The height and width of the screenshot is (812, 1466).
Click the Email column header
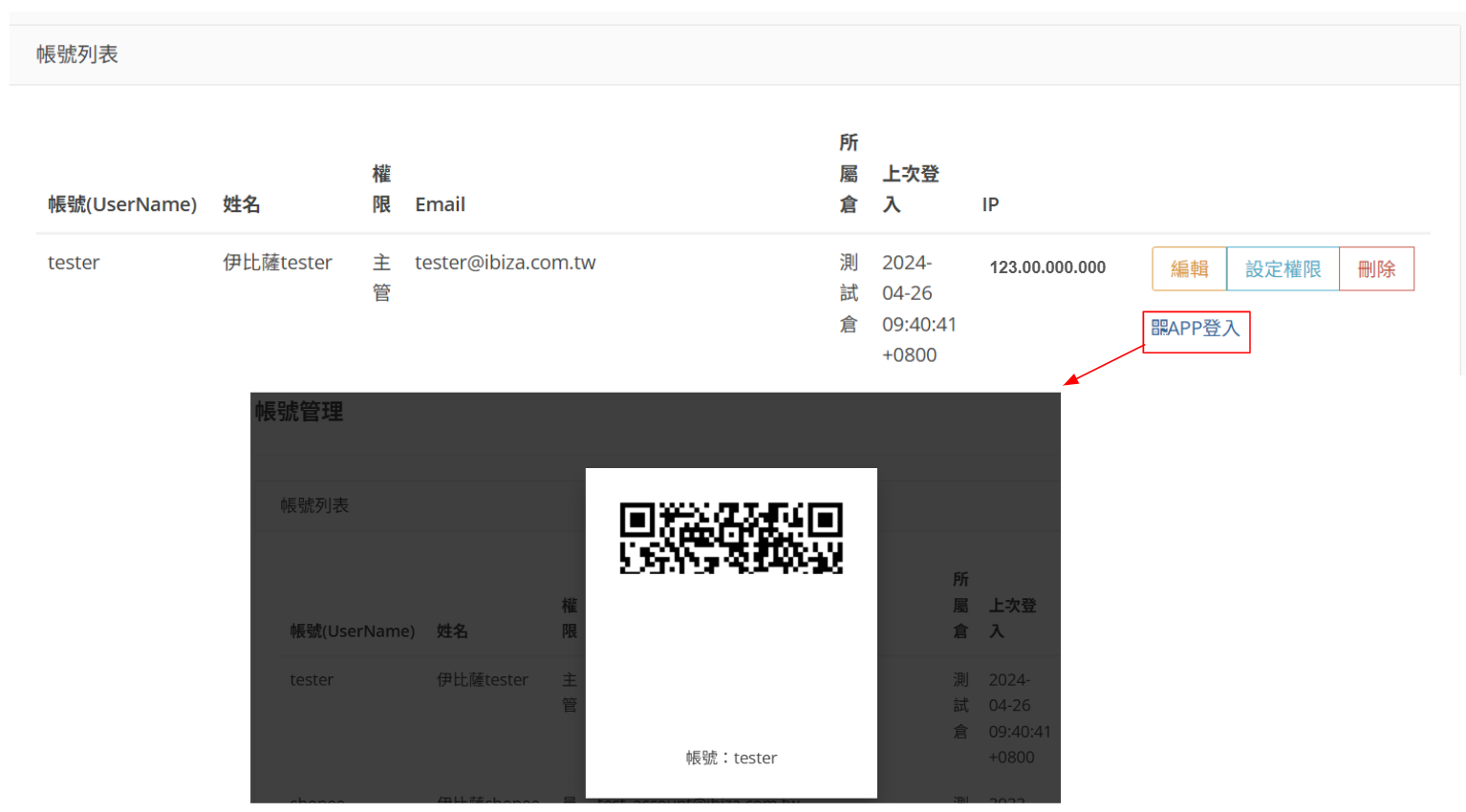point(440,204)
